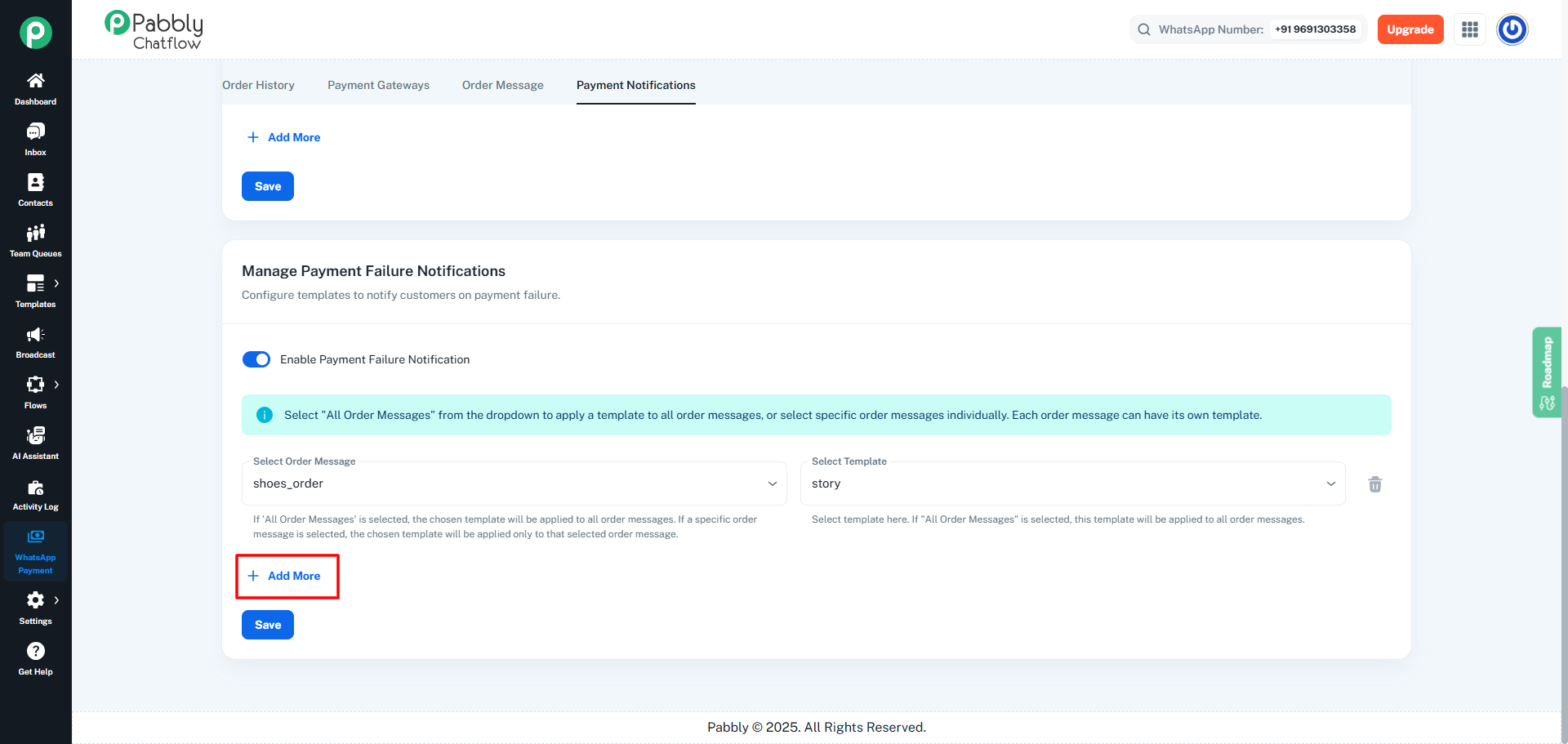
Task: Open the Roadmap side tab
Action: point(1547,372)
